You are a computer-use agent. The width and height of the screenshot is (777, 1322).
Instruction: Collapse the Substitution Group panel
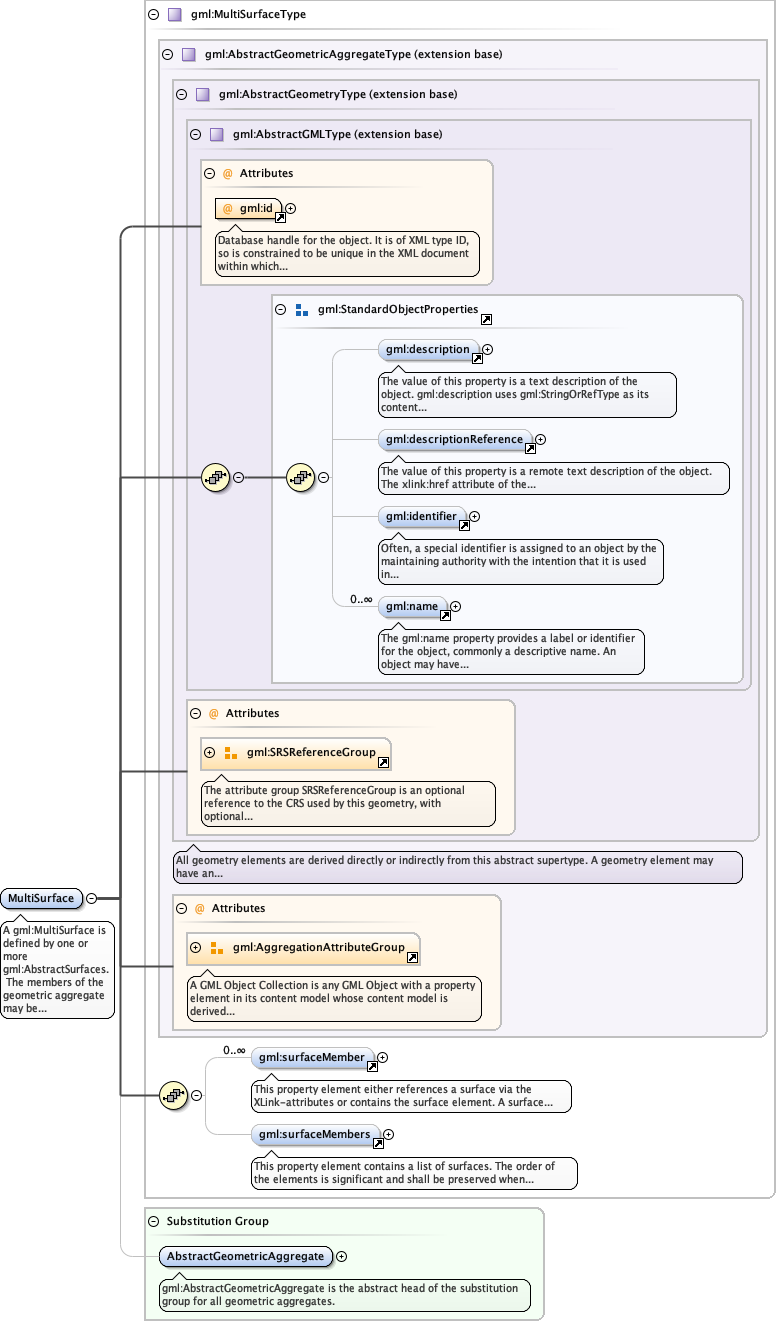pos(153,1221)
